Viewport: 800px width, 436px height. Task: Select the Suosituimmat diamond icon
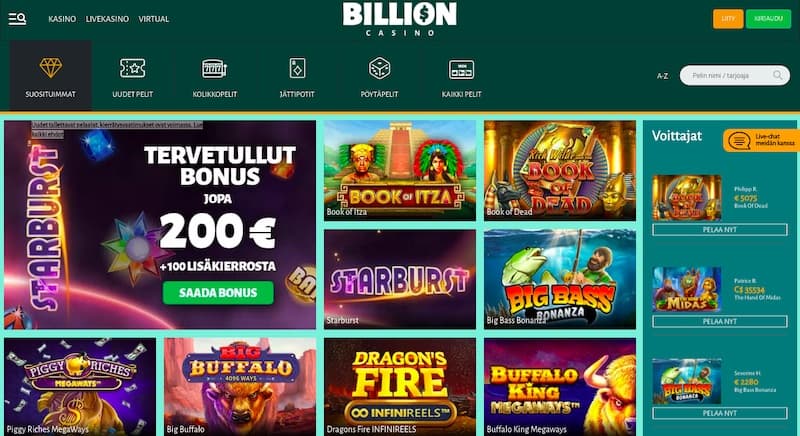[51, 68]
